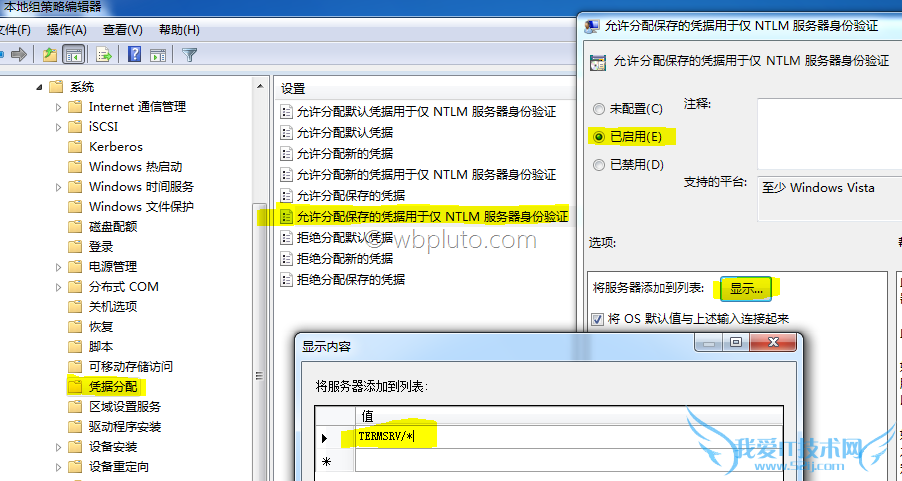Click policy icon beside 拒绝分配保存的凭据
This screenshot has height=481, width=902.
click(x=286, y=280)
